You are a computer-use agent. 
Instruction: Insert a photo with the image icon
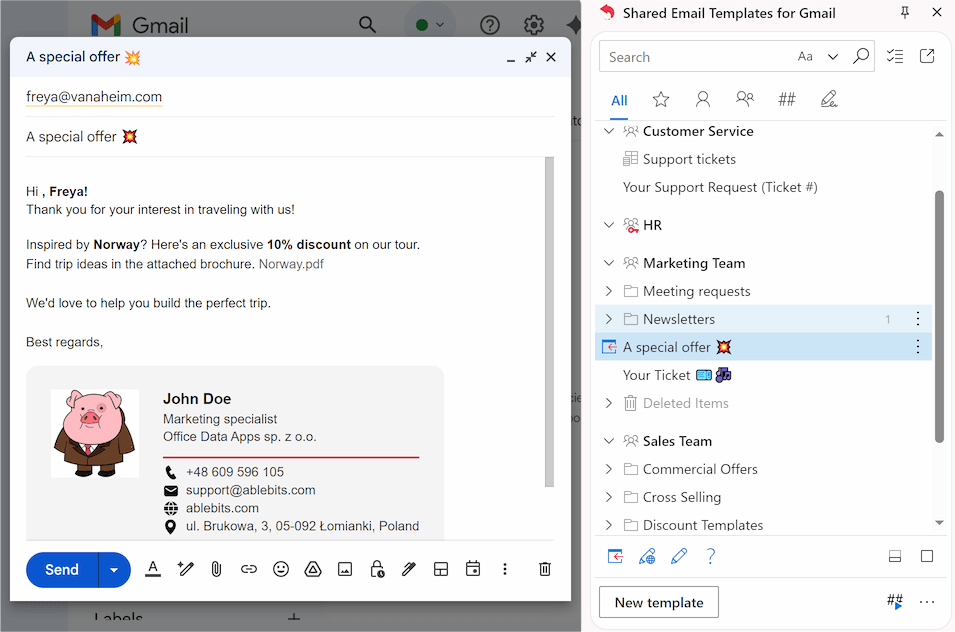(345, 569)
